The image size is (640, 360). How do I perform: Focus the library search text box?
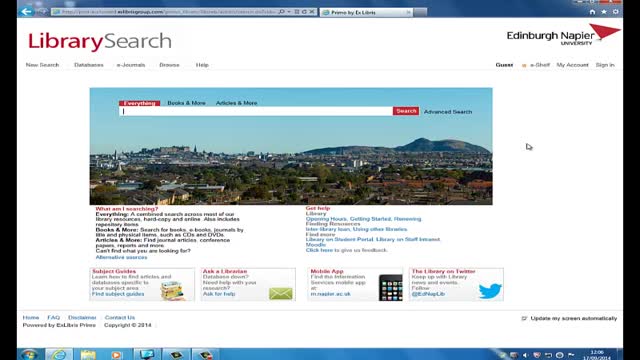(256, 111)
